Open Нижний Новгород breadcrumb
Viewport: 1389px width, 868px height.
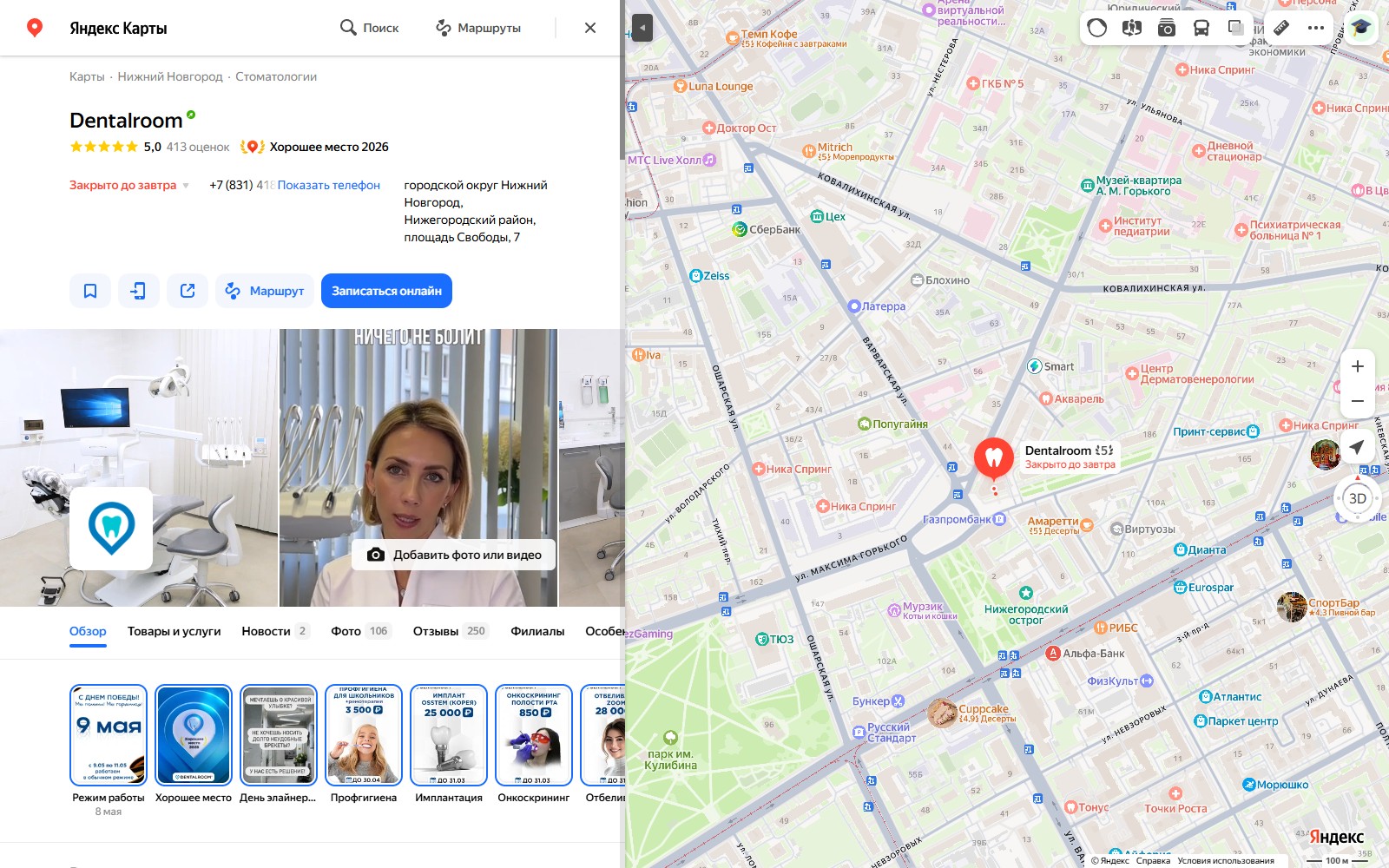[170, 76]
